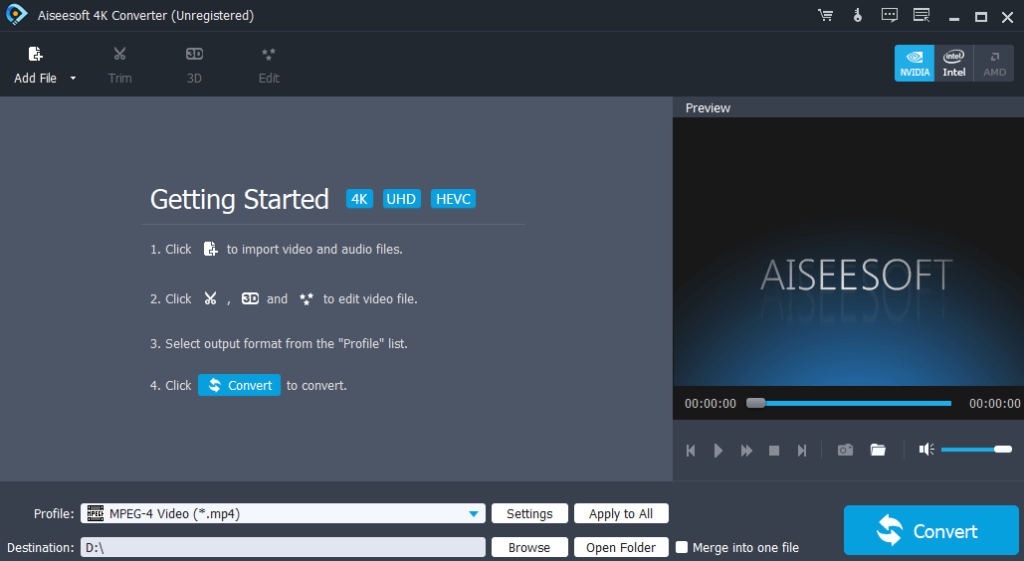The width and height of the screenshot is (1024, 561).
Task: Click the MPEG-4 profile format icon
Action: (95, 513)
